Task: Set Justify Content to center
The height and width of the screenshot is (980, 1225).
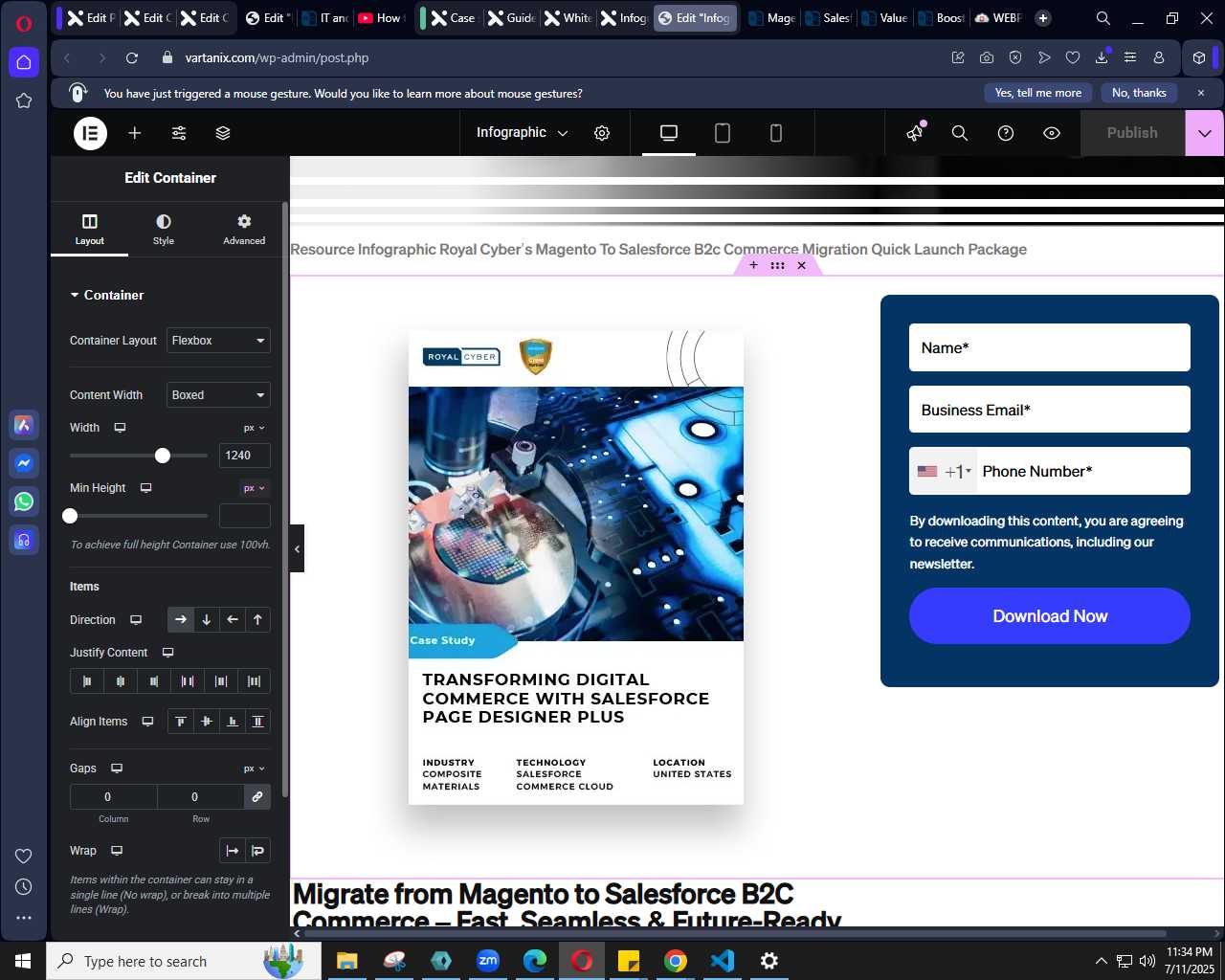Action: coord(121,681)
